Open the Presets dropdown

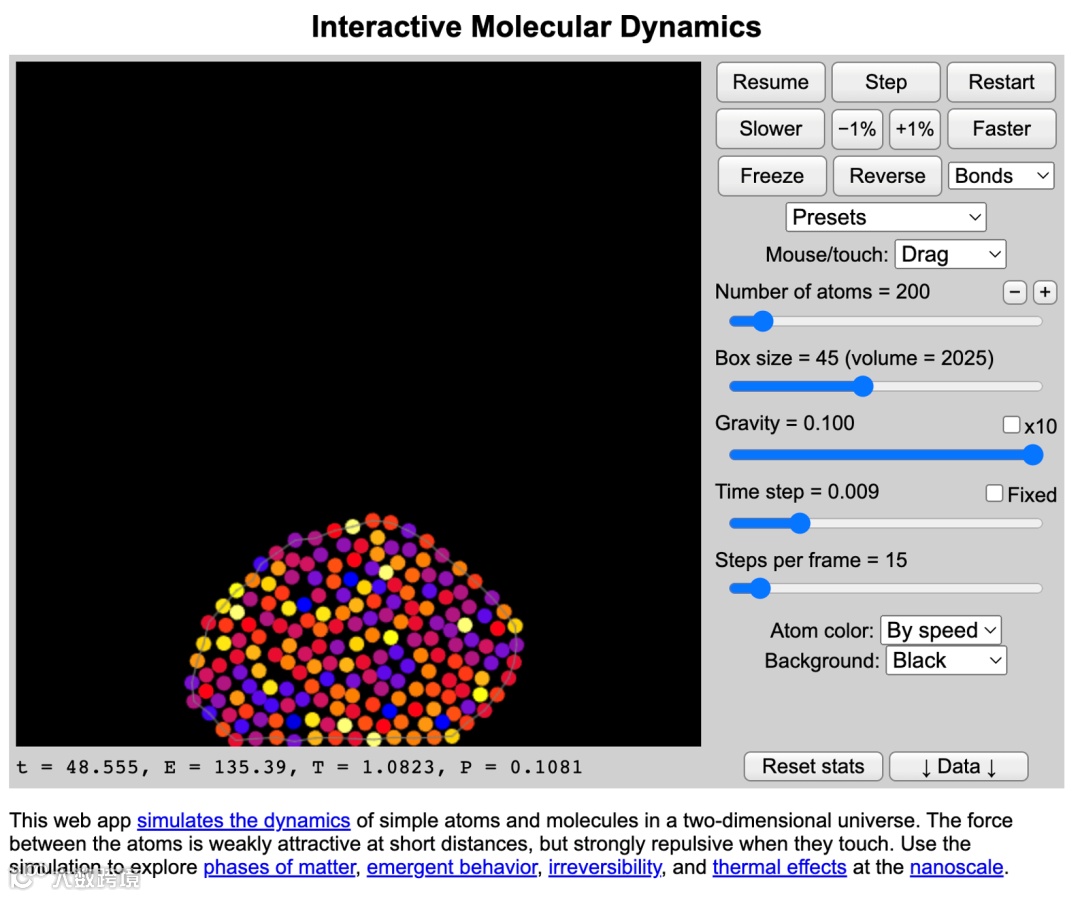(x=886, y=217)
